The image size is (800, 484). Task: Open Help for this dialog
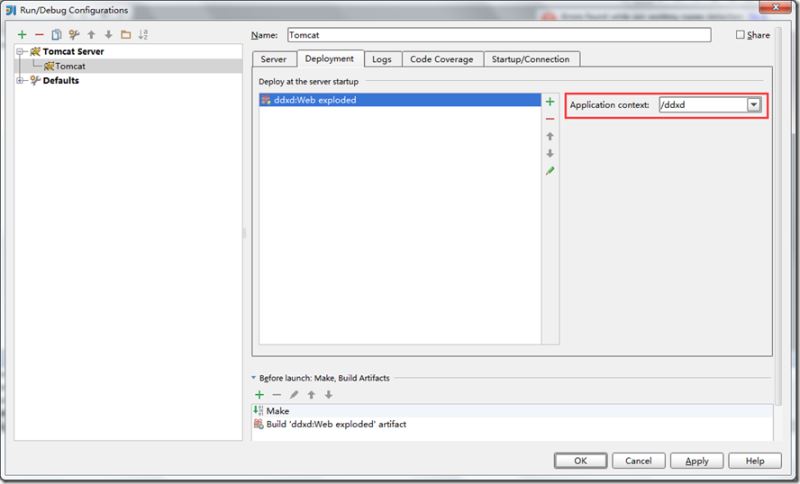click(x=755, y=461)
